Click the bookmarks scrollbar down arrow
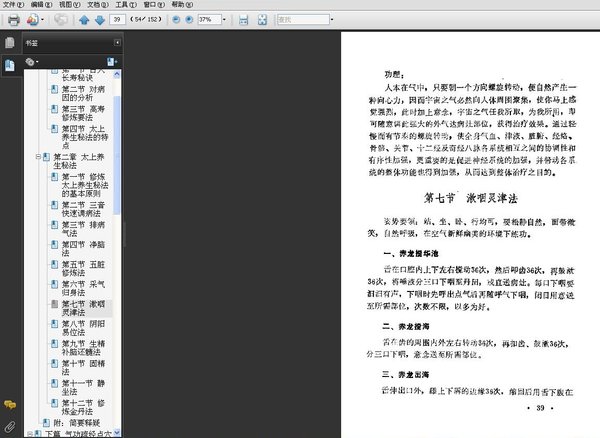Image resolution: width=600 pixels, height=438 pixels. [x=117, y=433]
